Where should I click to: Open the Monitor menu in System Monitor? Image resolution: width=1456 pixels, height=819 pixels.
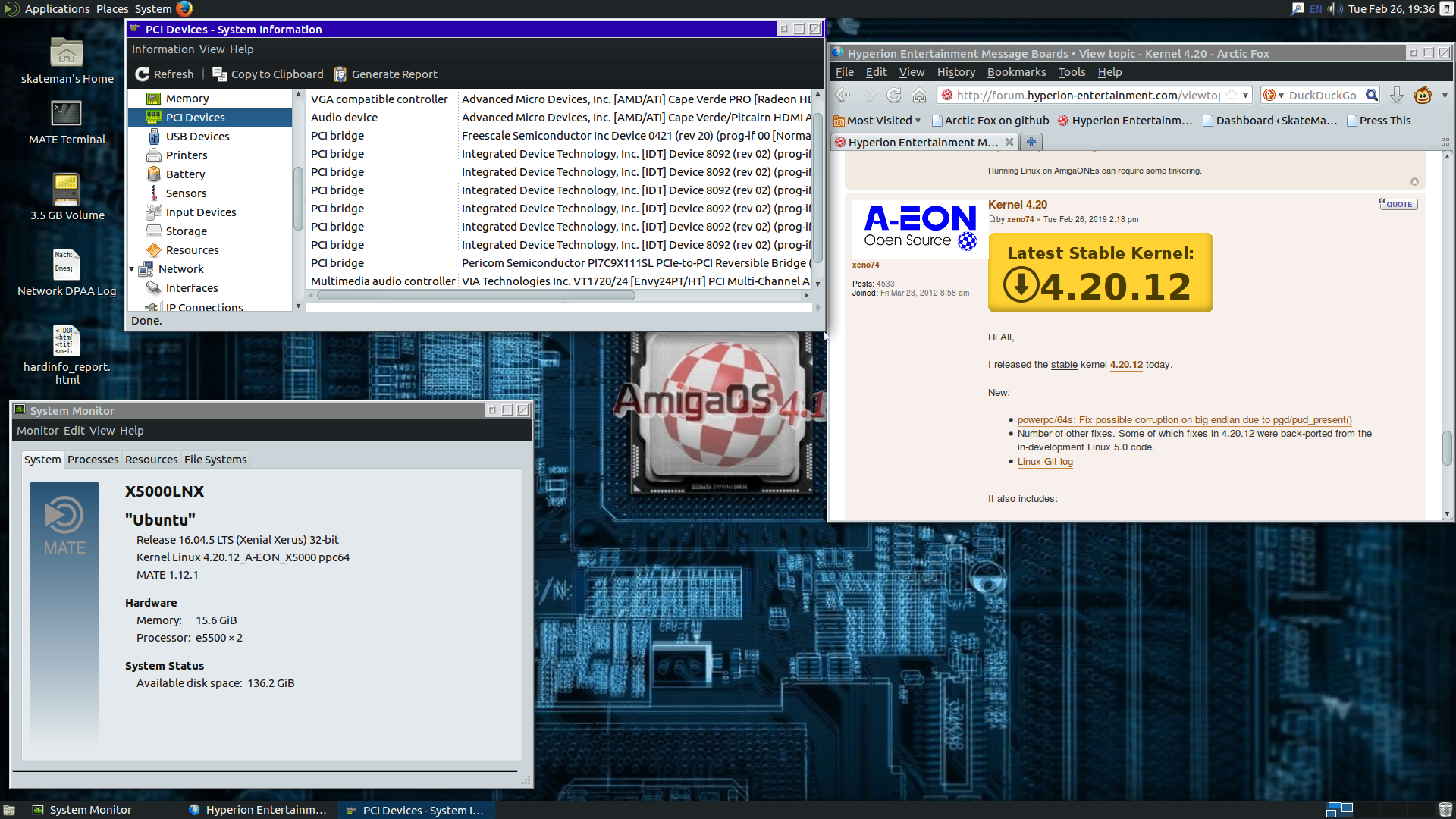(x=38, y=431)
